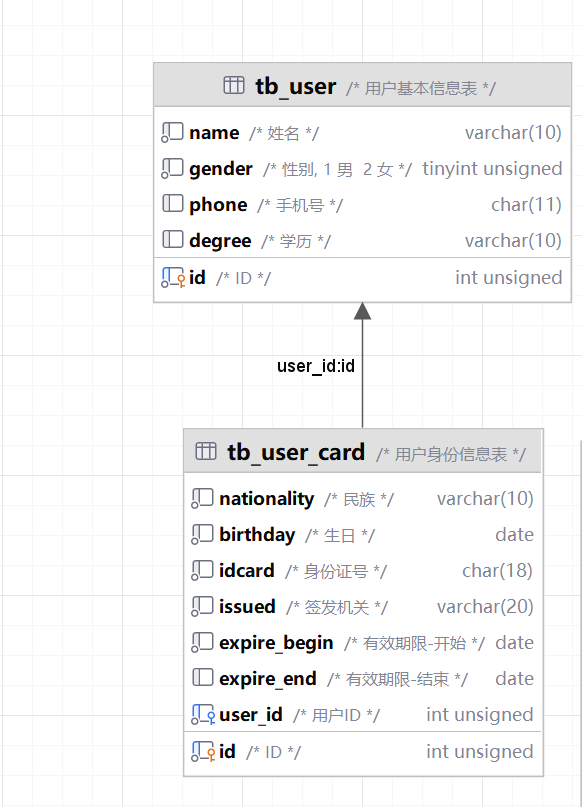The width and height of the screenshot is (582, 807).
Task: Select the phone column text
Action: click(x=218, y=205)
